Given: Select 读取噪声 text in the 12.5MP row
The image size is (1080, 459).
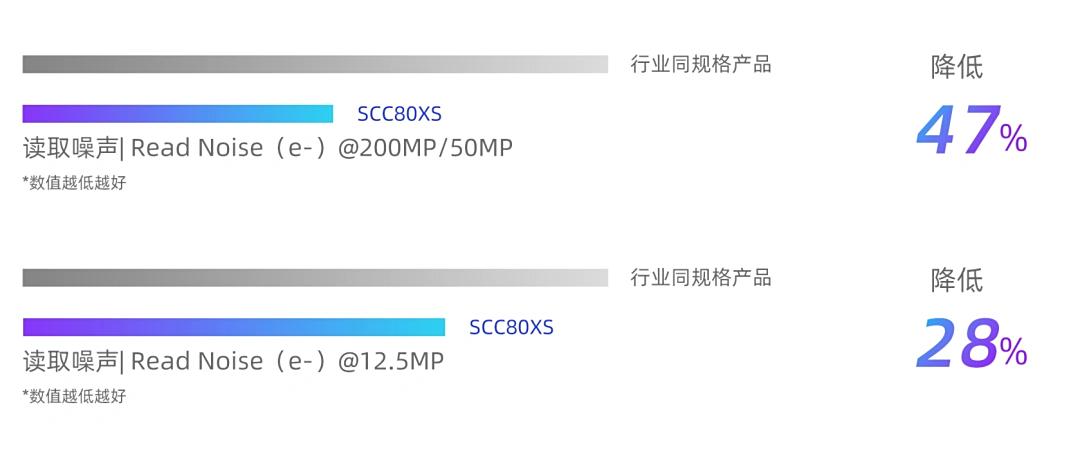Looking at the screenshot, I should [70, 361].
